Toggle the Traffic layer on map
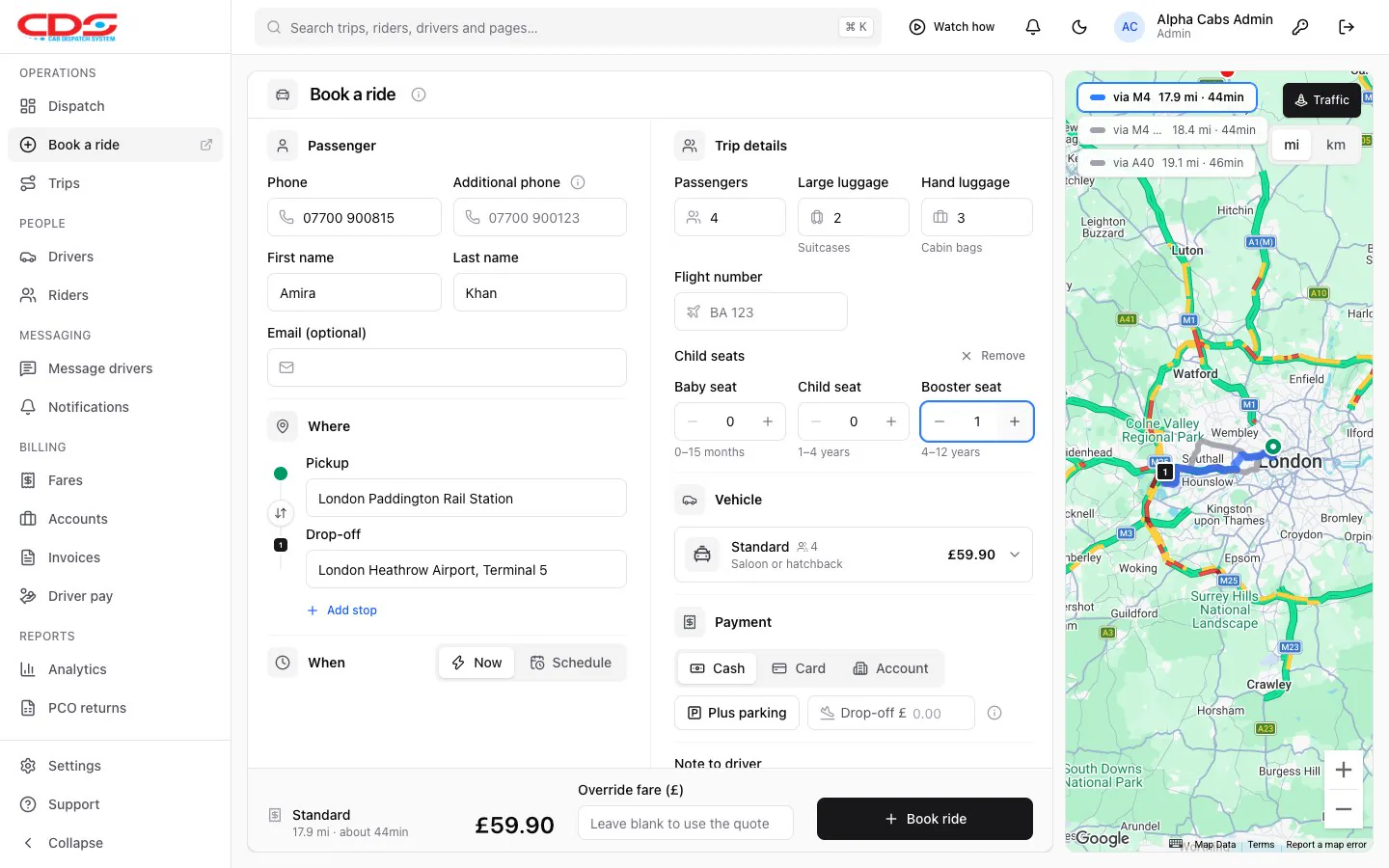The image size is (1389, 868). point(1321,100)
